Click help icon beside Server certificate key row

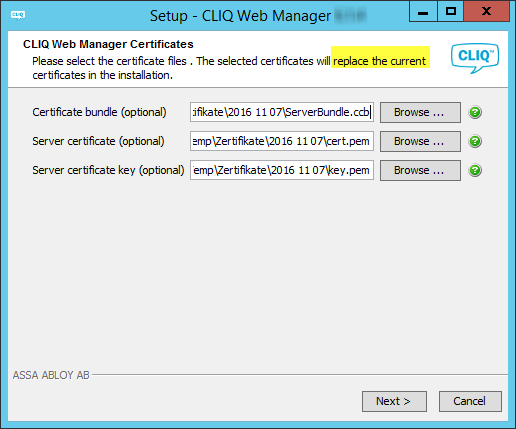[475, 170]
